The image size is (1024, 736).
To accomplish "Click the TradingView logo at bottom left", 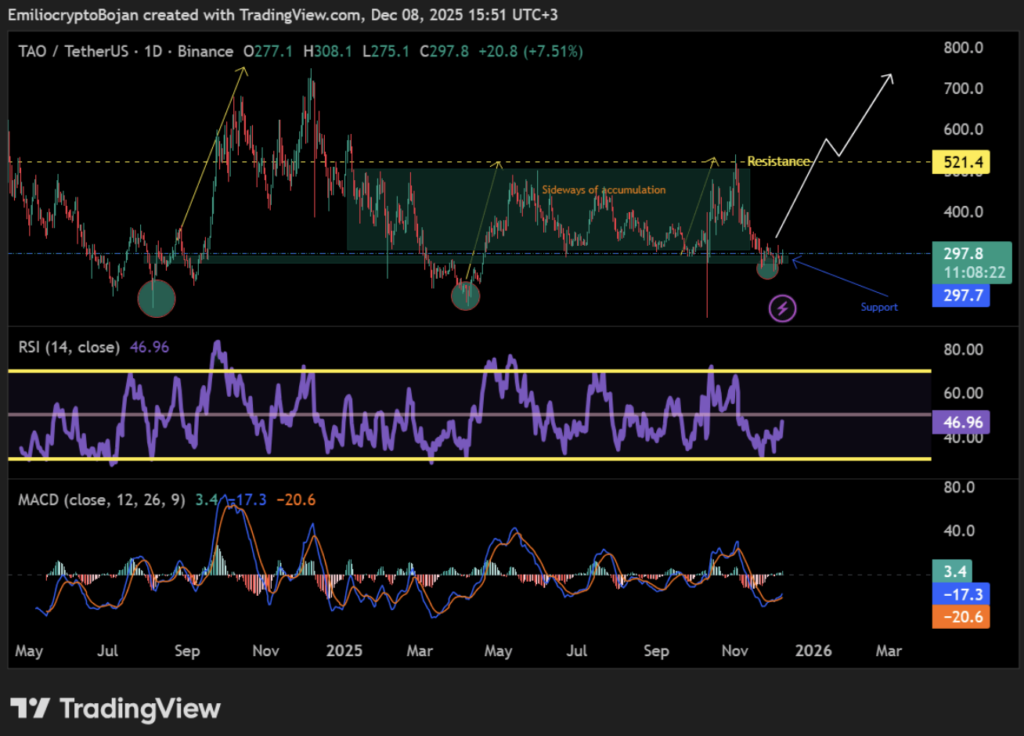I will coord(115,709).
